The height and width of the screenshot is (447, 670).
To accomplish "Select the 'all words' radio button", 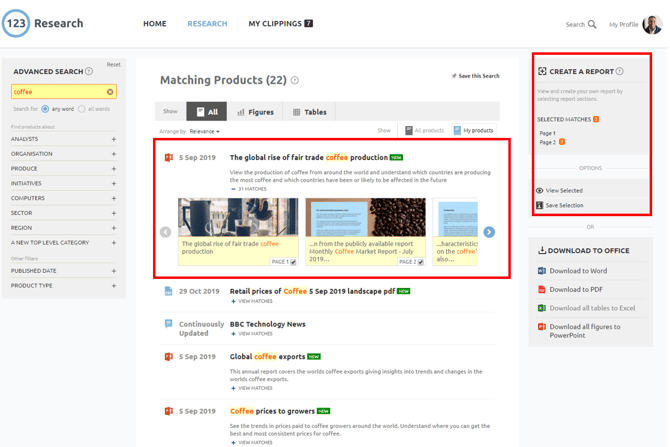I will 82,109.
